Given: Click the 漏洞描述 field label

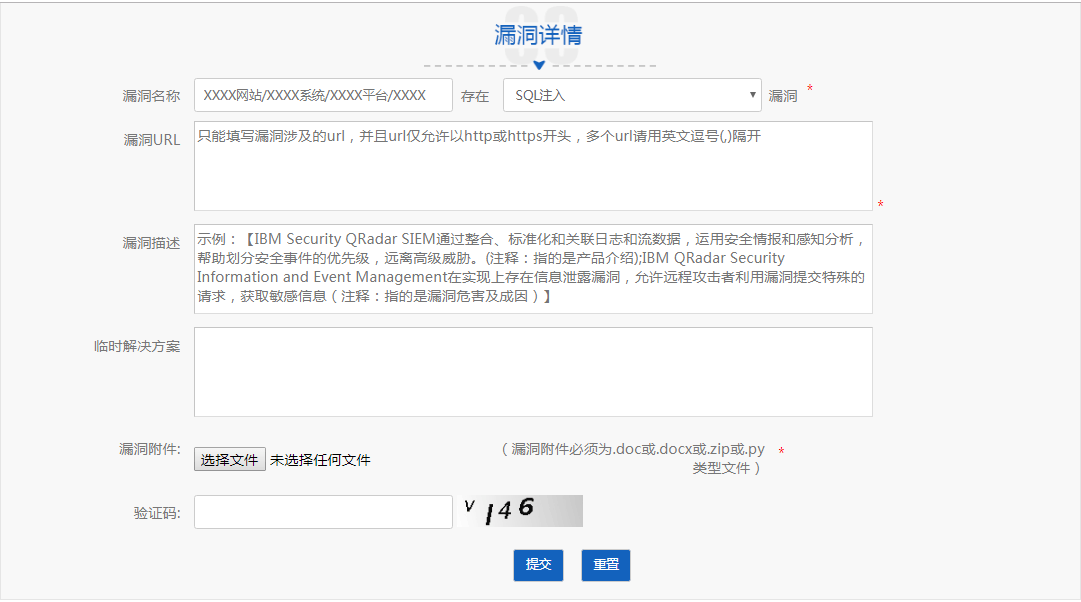Looking at the screenshot, I should click(x=151, y=243).
